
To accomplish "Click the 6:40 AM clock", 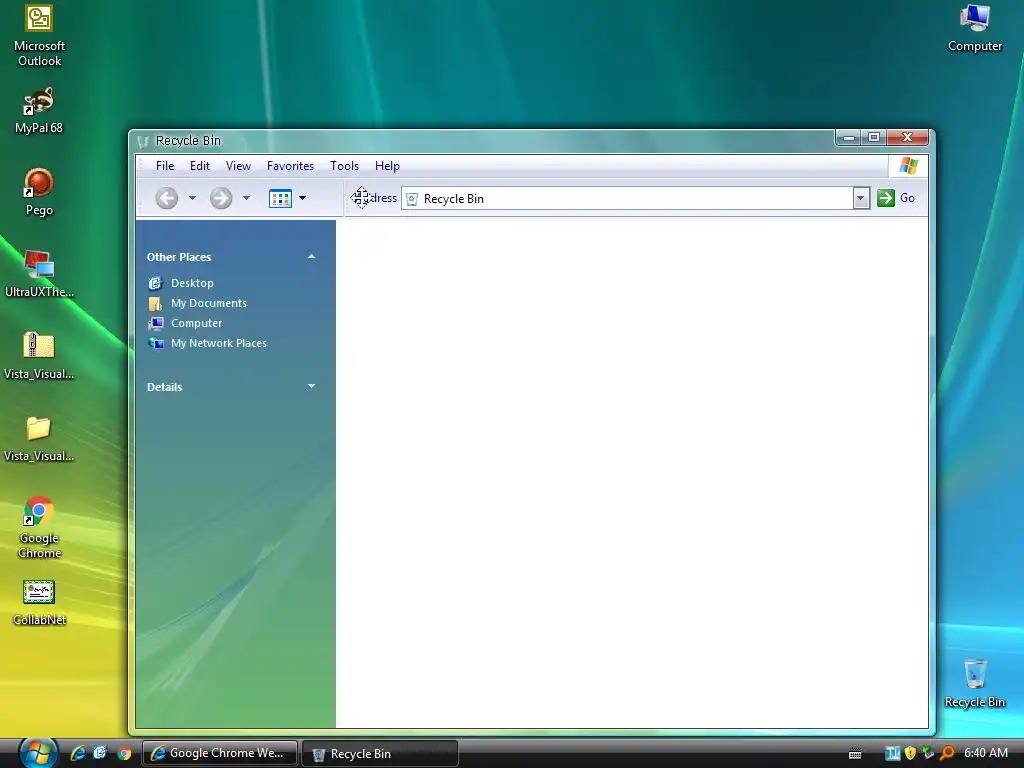I will pyautogui.click(x=986, y=752).
